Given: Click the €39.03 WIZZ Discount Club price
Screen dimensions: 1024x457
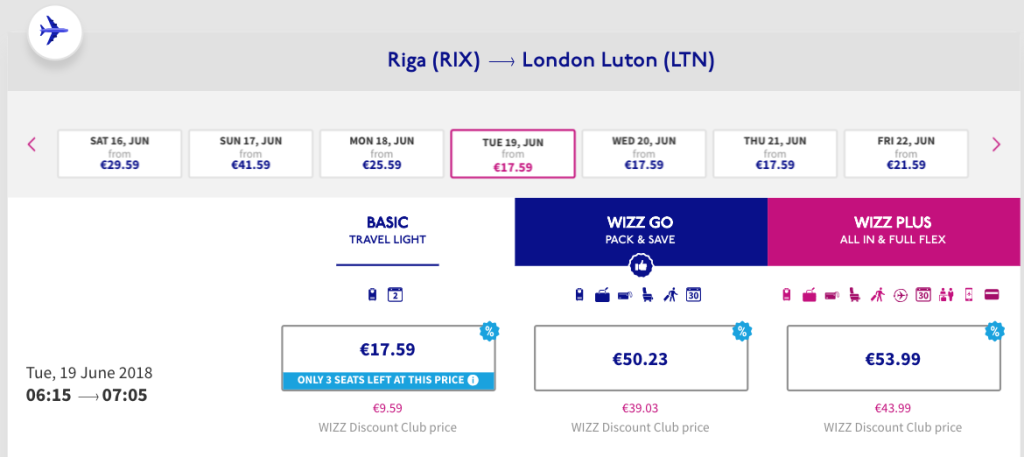Looking at the screenshot, I should pyautogui.click(x=640, y=408).
